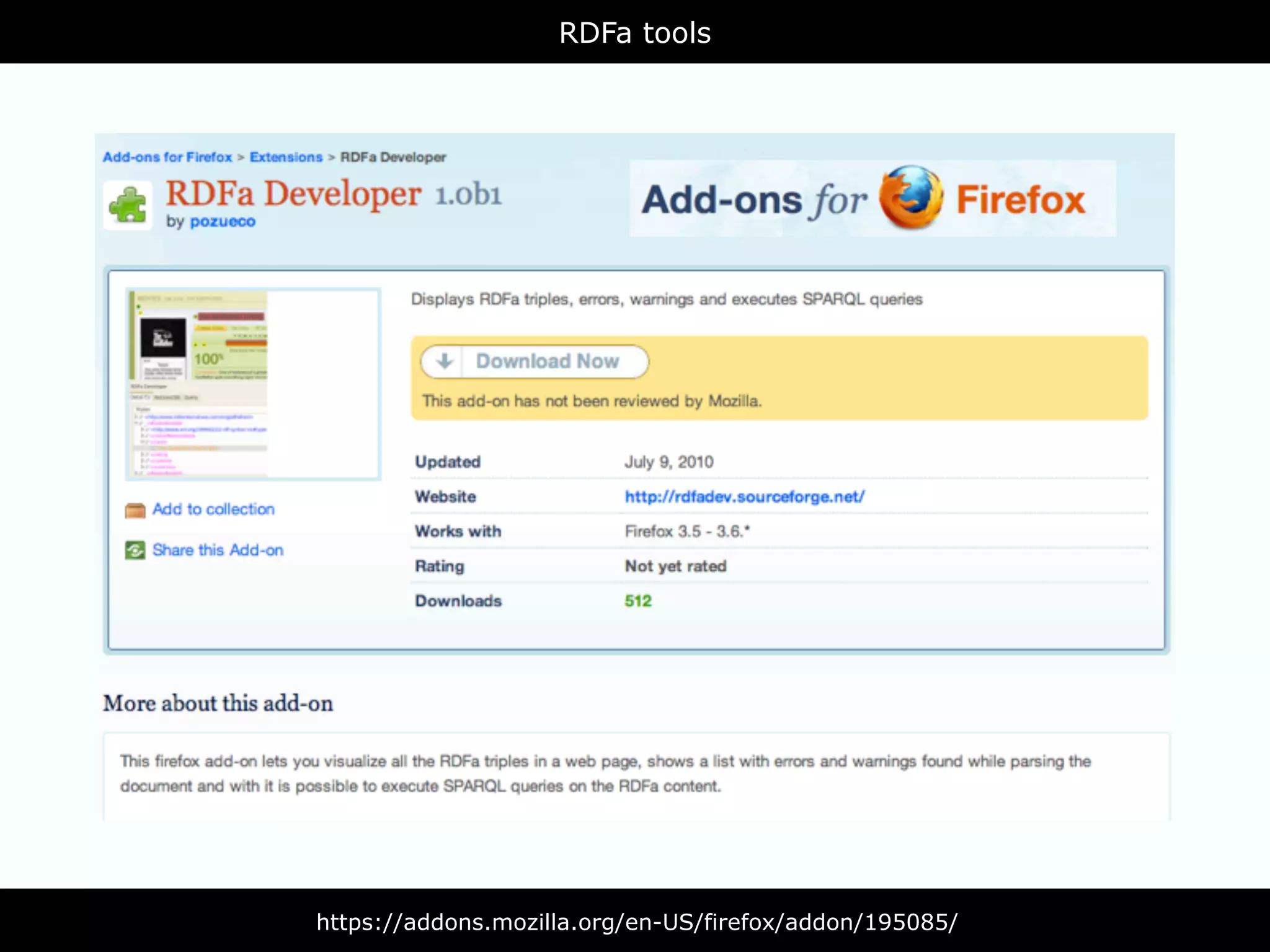Open the RDFa Developer screenshot thumbnail
The width and height of the screenshot is (1270, 952).
[253, 384]
